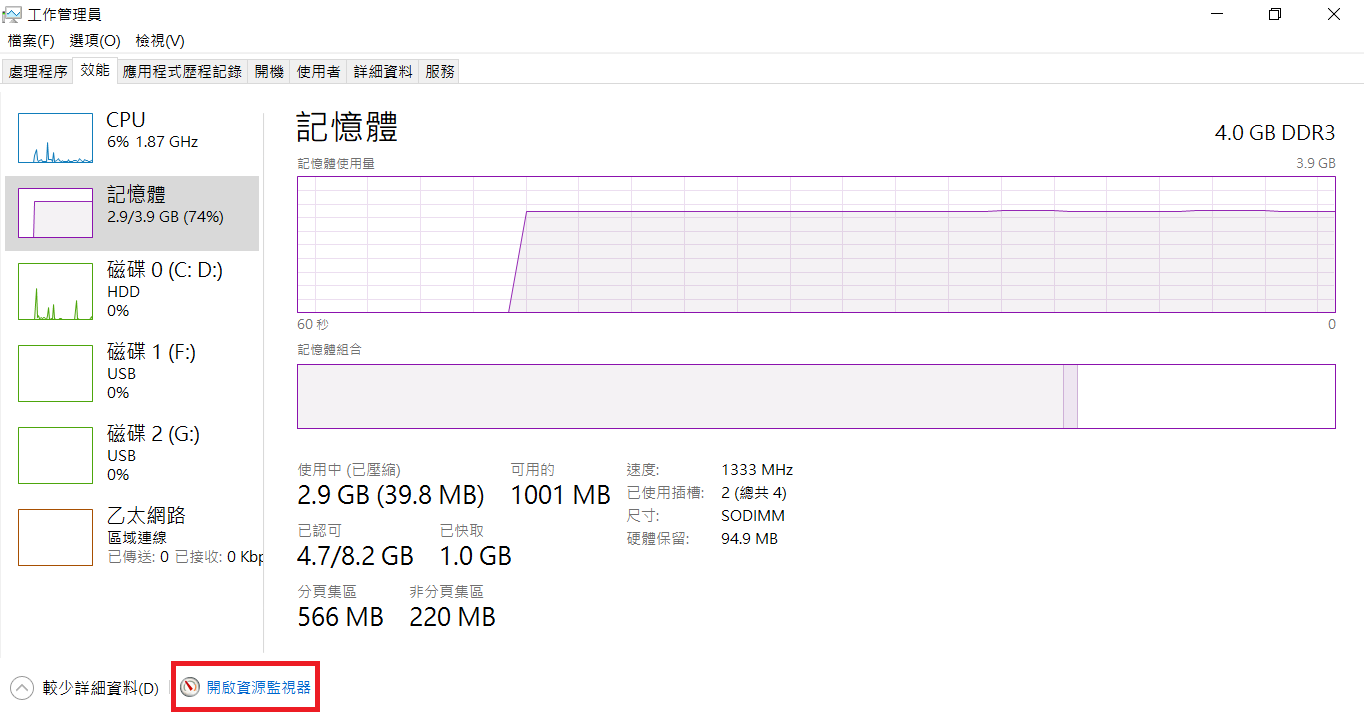Click the Task Manager app icon in title bar
1364x718 pixels.
point(12,14)
